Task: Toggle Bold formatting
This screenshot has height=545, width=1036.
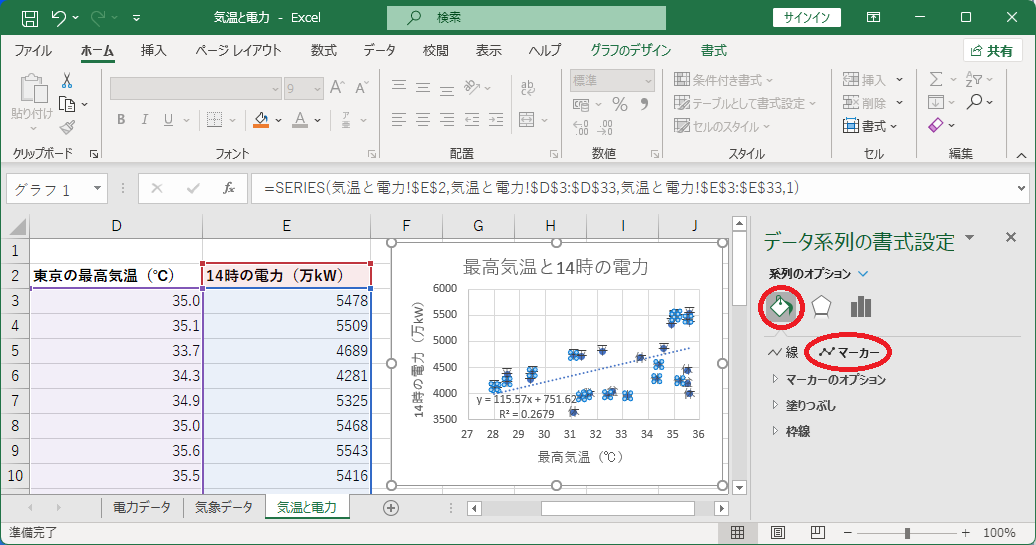Action: click(121, 120)
